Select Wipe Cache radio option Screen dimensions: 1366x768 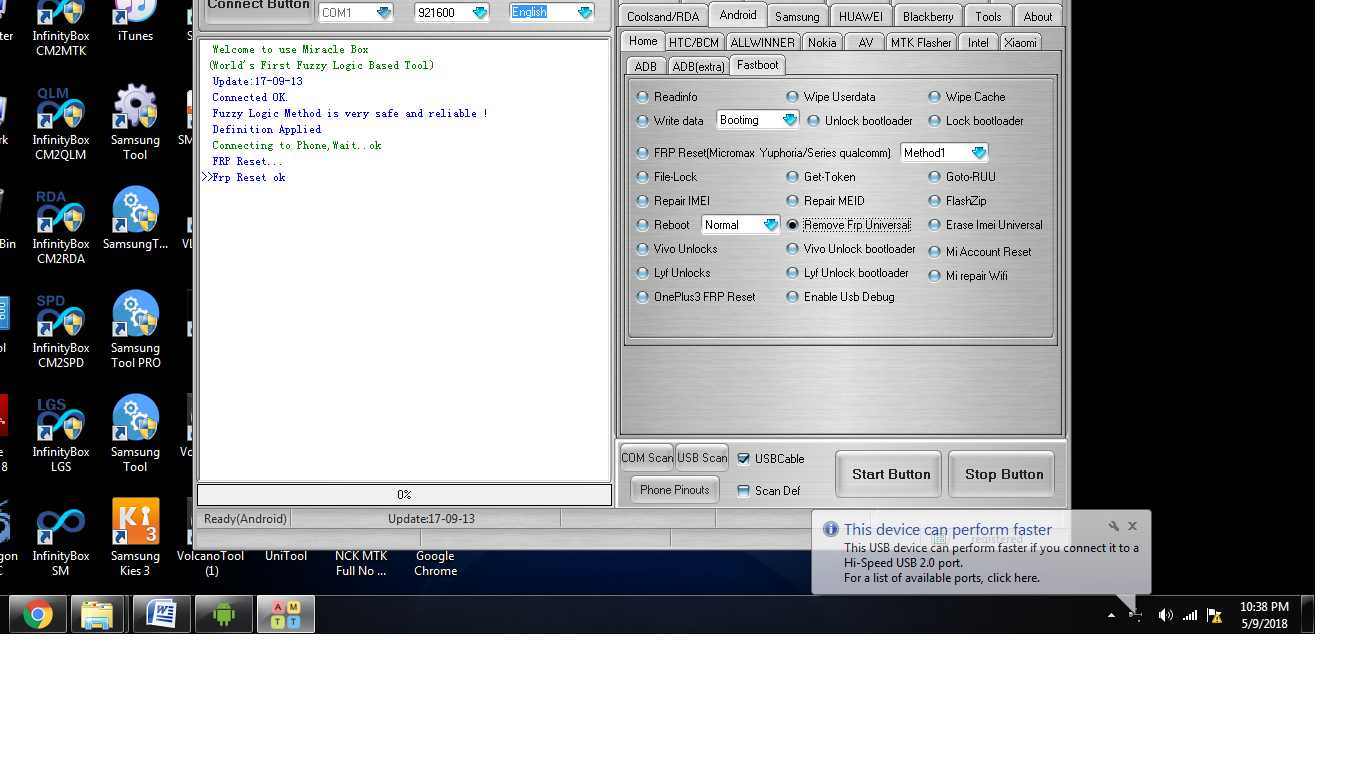tap(966, 97)
